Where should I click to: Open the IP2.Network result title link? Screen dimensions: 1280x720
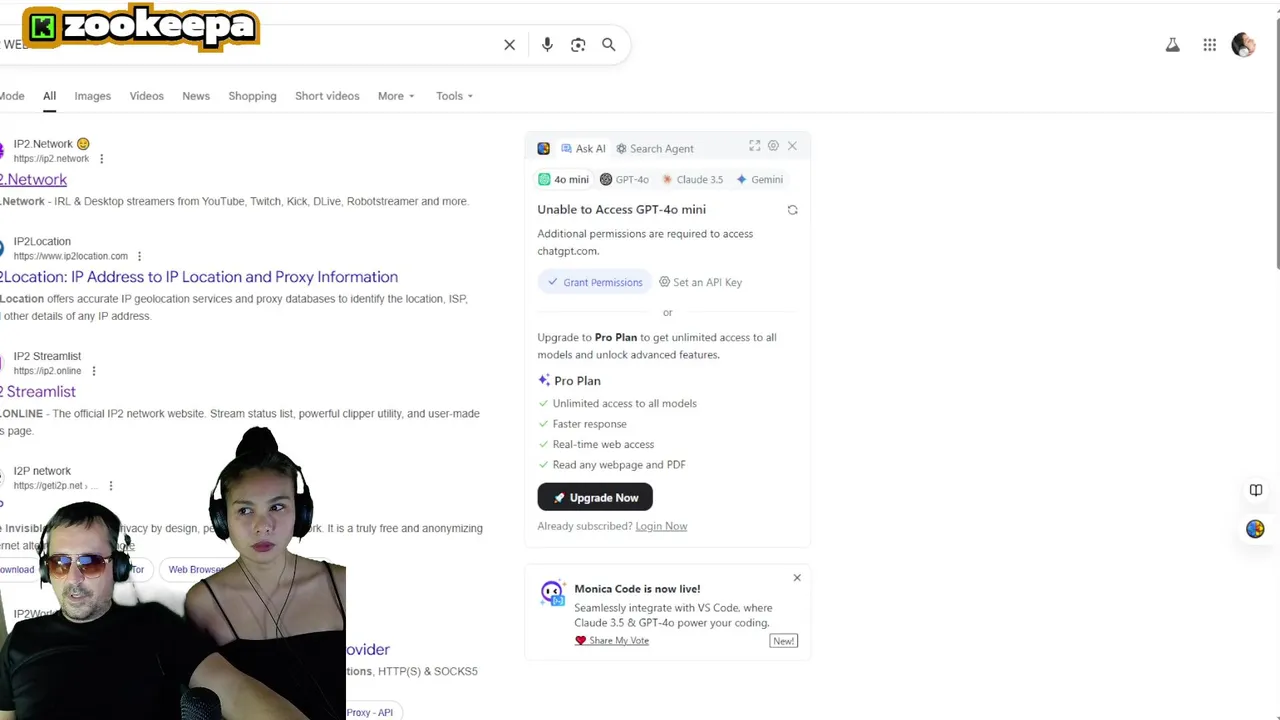[33, 179]
